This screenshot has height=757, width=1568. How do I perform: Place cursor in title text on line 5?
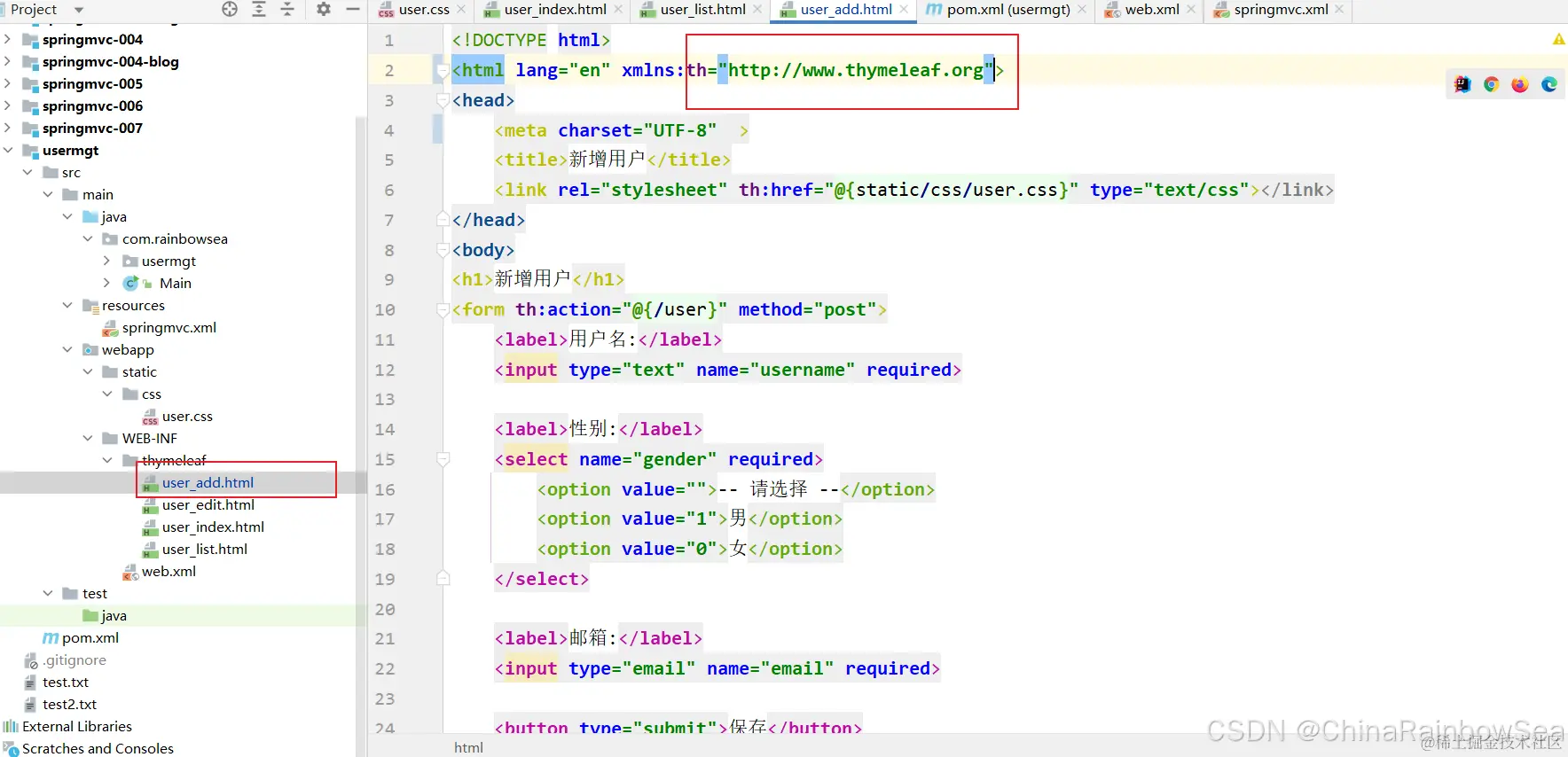point(607,160)
